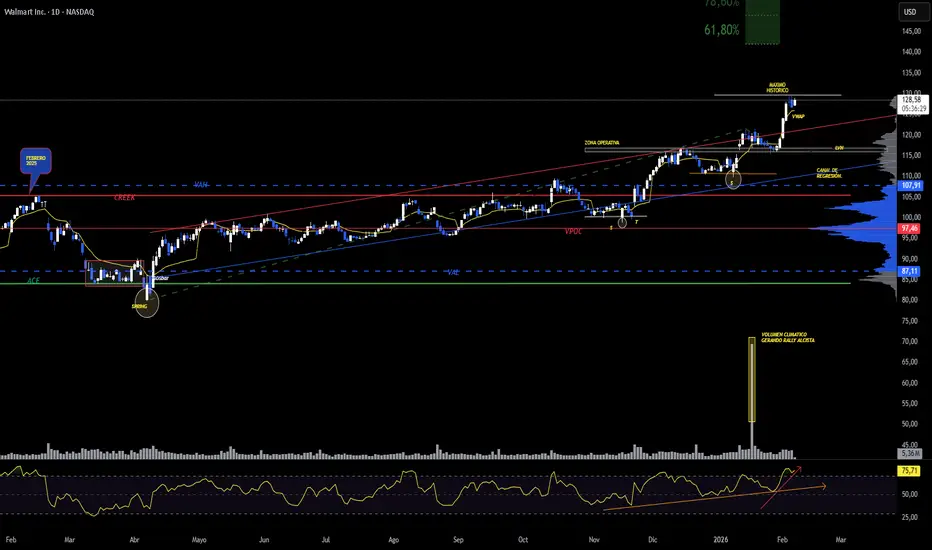Click the Nov month label
The image size is (932, 550).
594,540
